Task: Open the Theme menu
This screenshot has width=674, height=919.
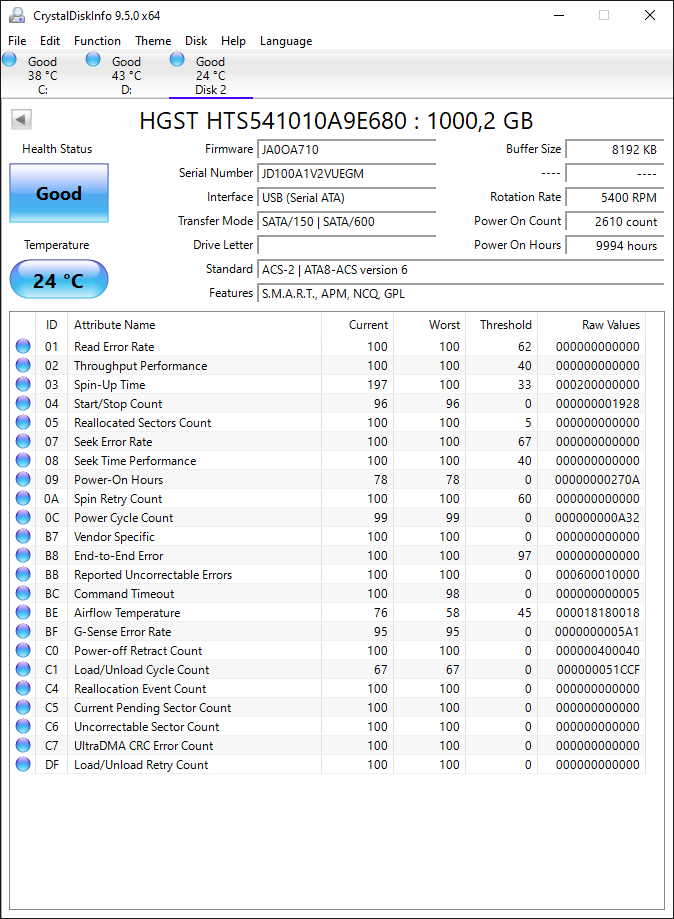Action: [x=153, y=41]
